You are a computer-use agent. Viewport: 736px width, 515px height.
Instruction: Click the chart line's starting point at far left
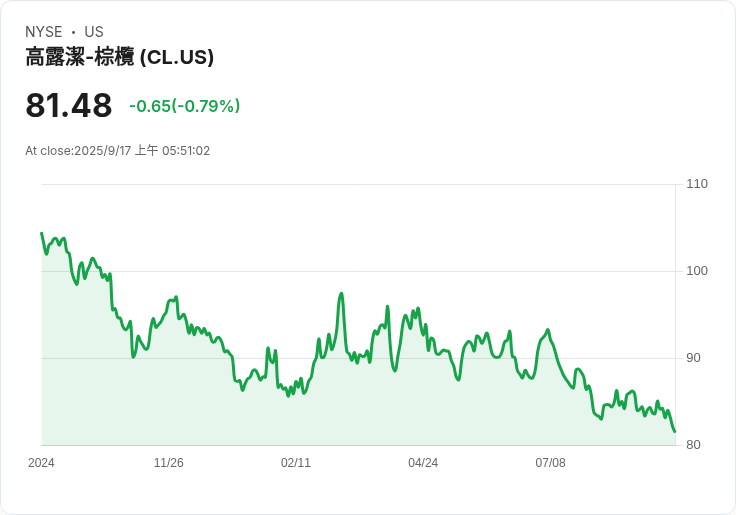[x=42, y=233]
